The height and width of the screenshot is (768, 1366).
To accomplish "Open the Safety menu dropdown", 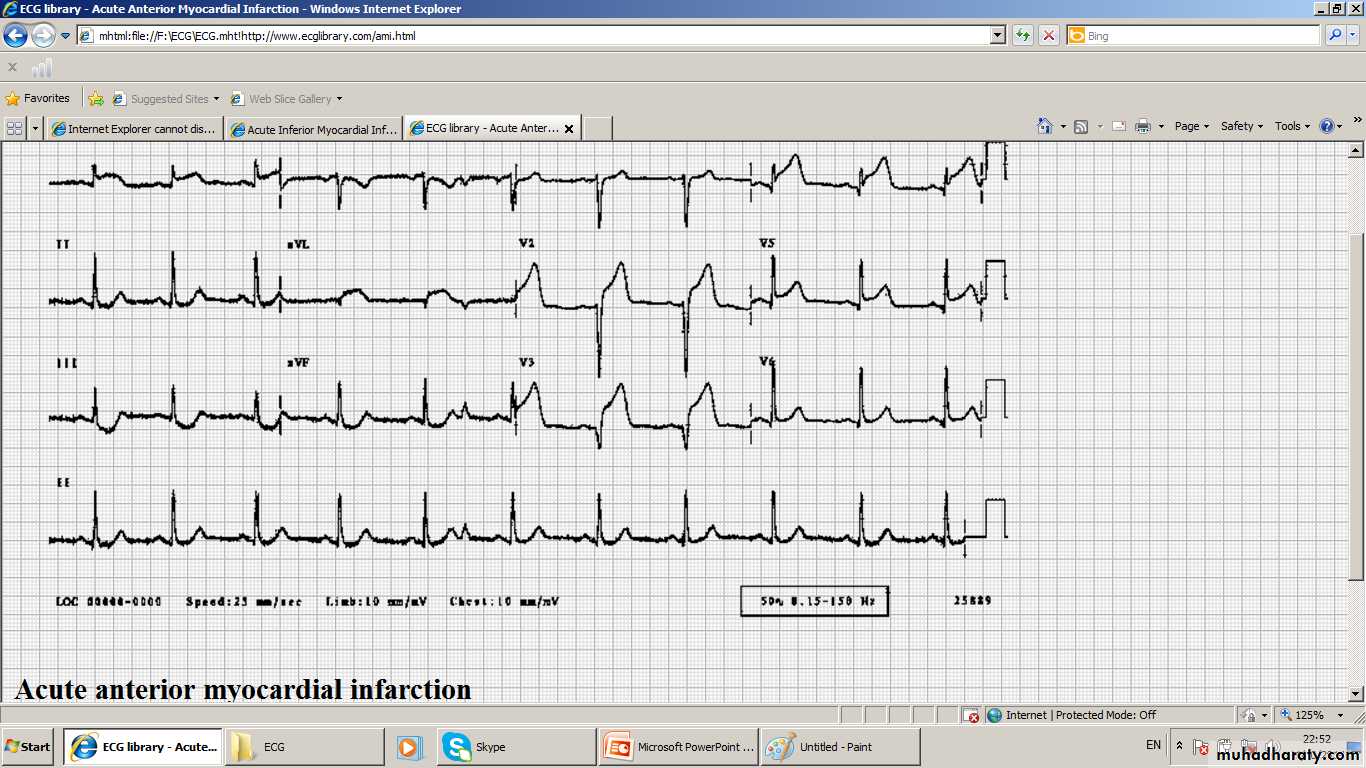I will pyautogui.click(x=1241, y=126).
